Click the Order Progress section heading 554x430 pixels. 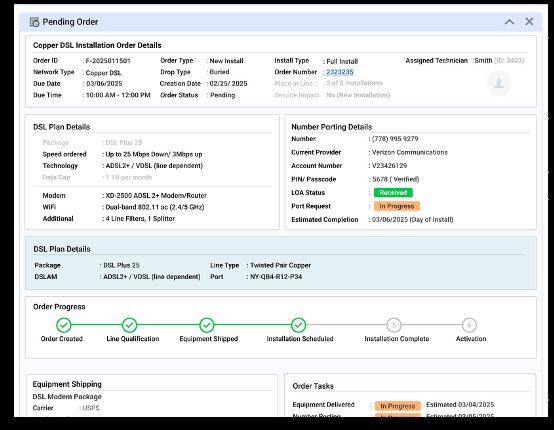59,307
